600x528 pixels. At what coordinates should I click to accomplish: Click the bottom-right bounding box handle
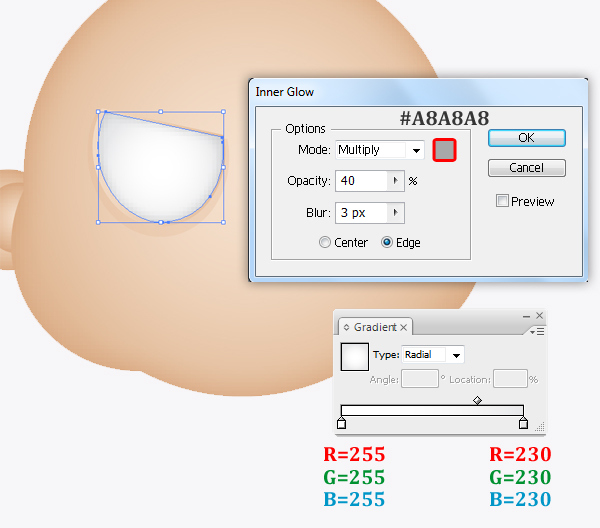(x=223, y=222)
